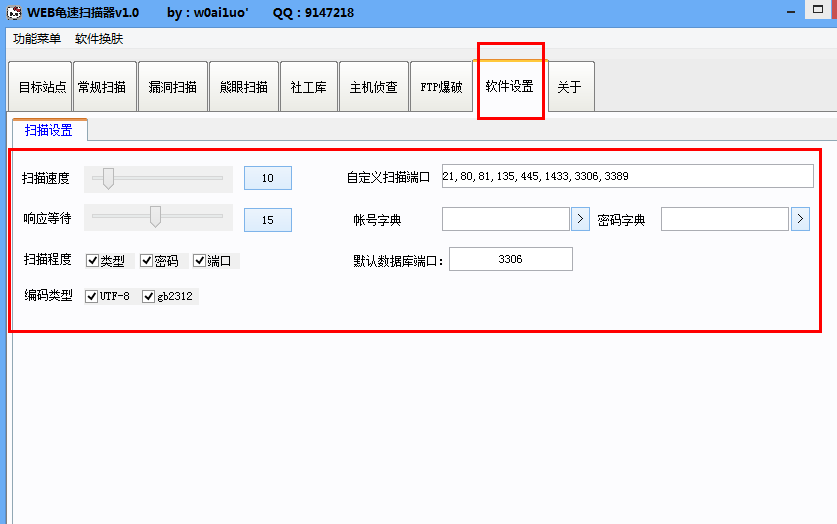Browse for 密码字典 file with arrow button
This screenshot has width=837, height=524.
(x=800, y=219)
